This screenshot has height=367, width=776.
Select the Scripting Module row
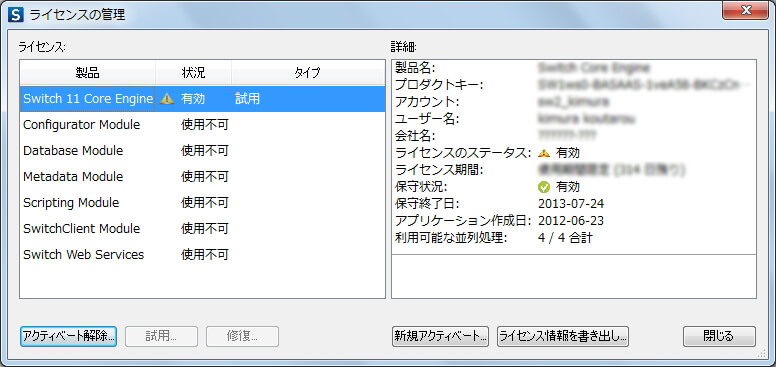point(202,203)
